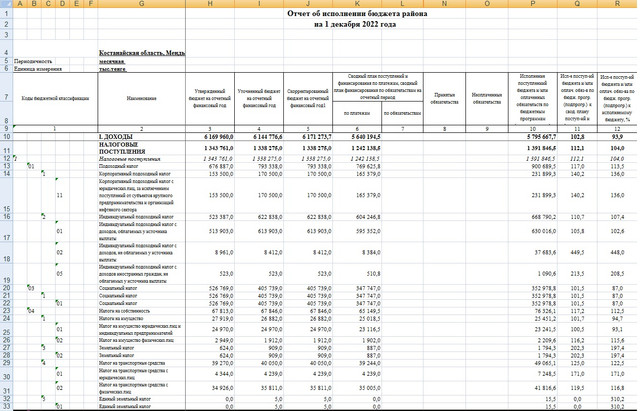Viewport: 640px width, 411px height.
Task: Click the value '6 144 776,6'
Action: [x=267, y=136]
